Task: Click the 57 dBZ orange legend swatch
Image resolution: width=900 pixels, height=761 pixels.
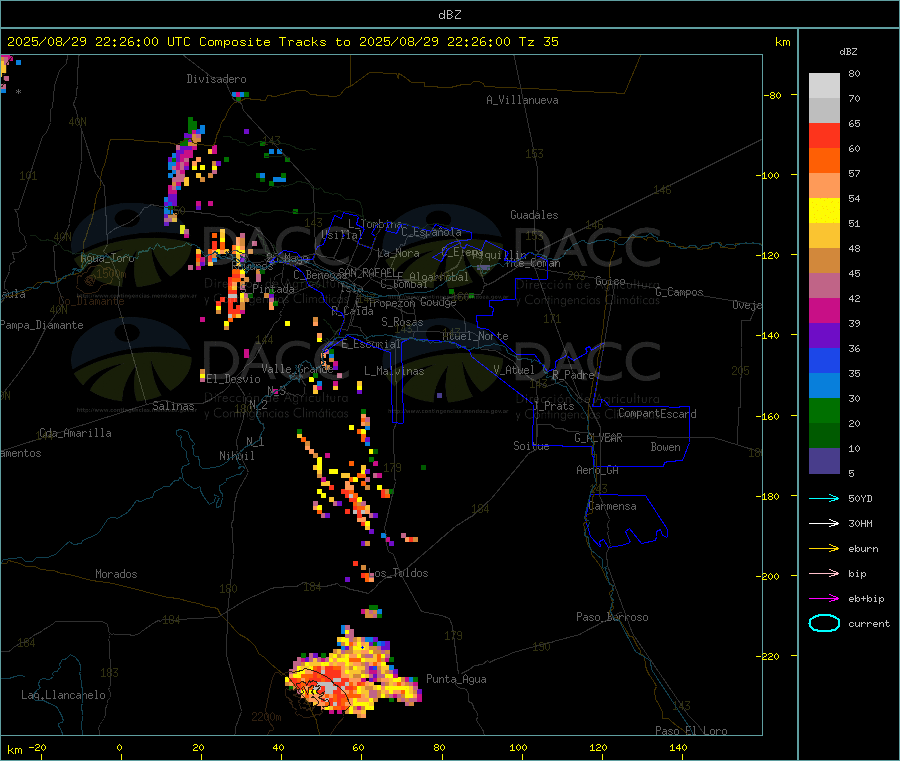Action: (824, 161)
